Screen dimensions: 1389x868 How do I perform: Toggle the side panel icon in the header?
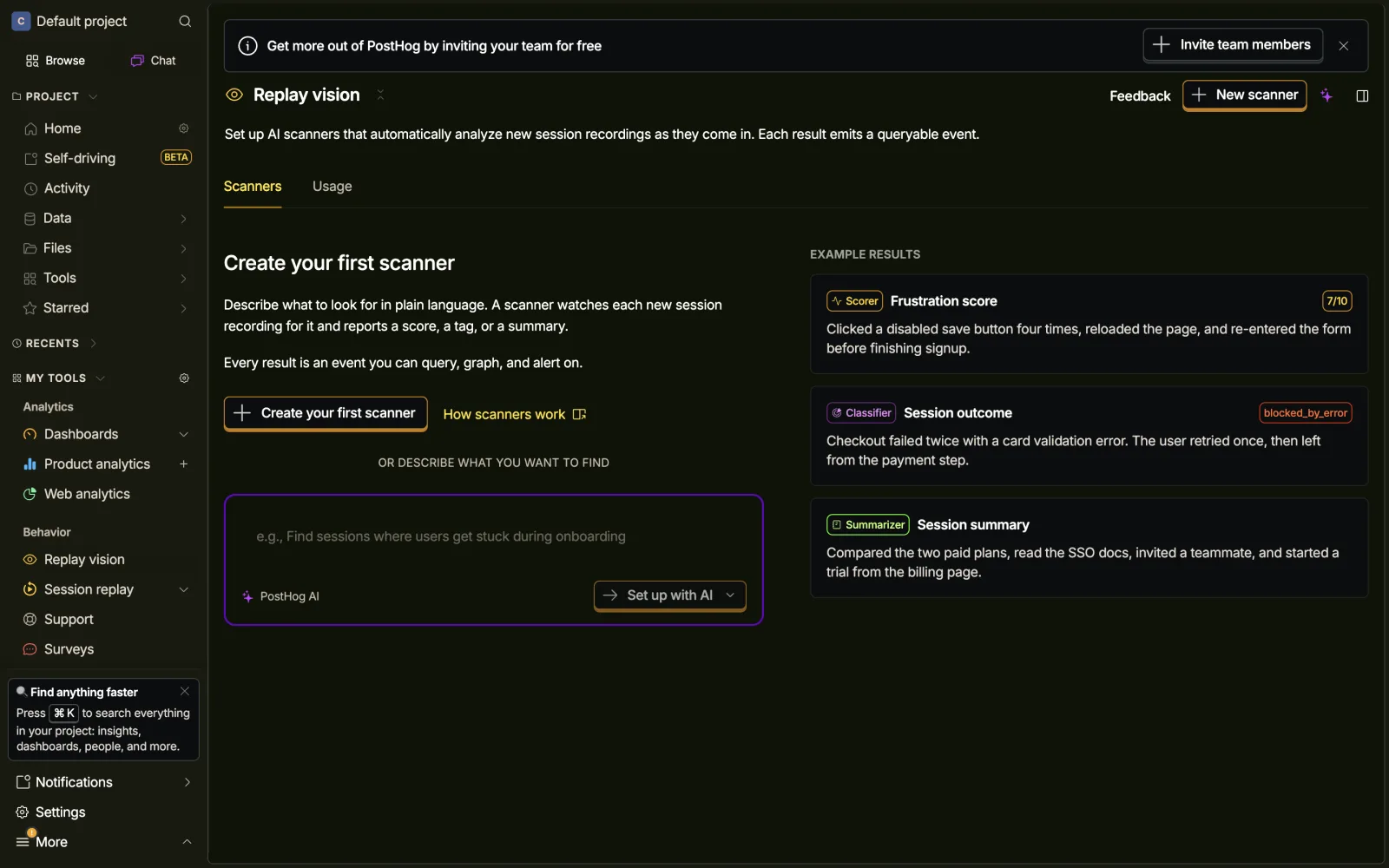[x=1362, y=95]
